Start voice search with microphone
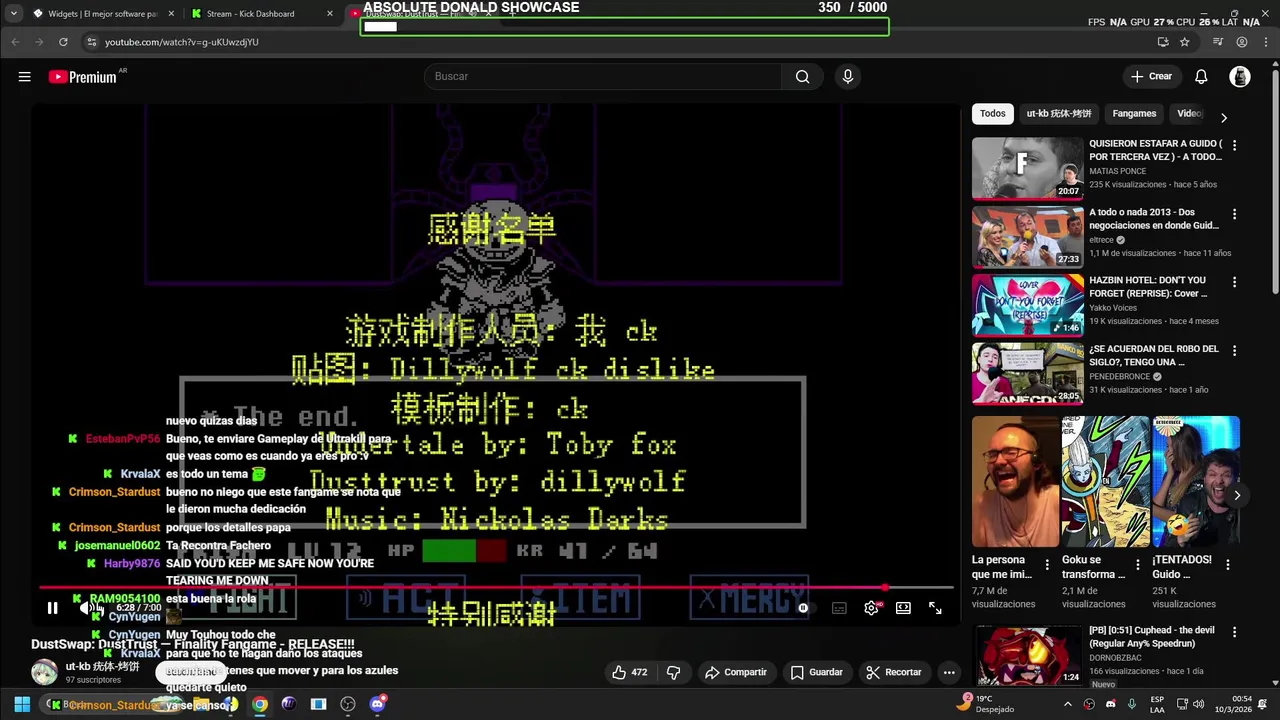 click(848, 77)
